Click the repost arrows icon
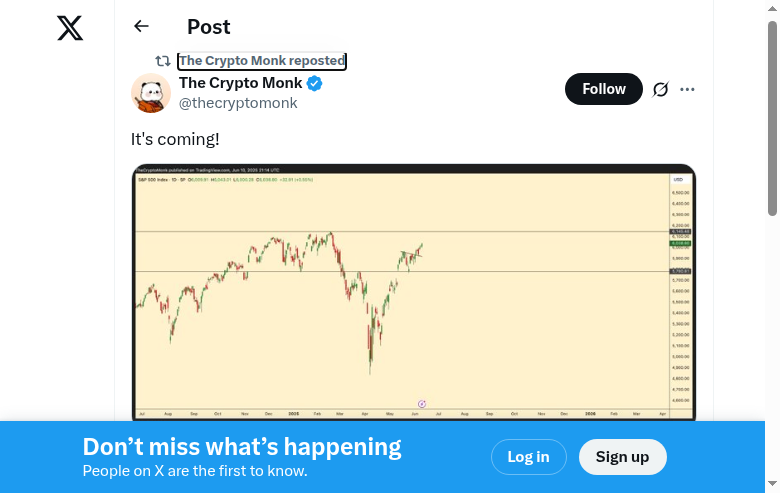The height and width of the screenshot is (493, 780). click(x=162, y=61)
